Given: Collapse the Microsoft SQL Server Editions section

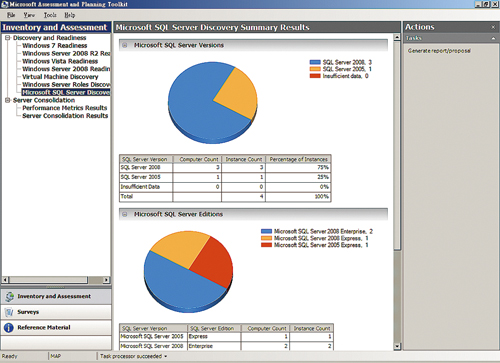Looking at the screenshot, I should (x=125, y=214).
